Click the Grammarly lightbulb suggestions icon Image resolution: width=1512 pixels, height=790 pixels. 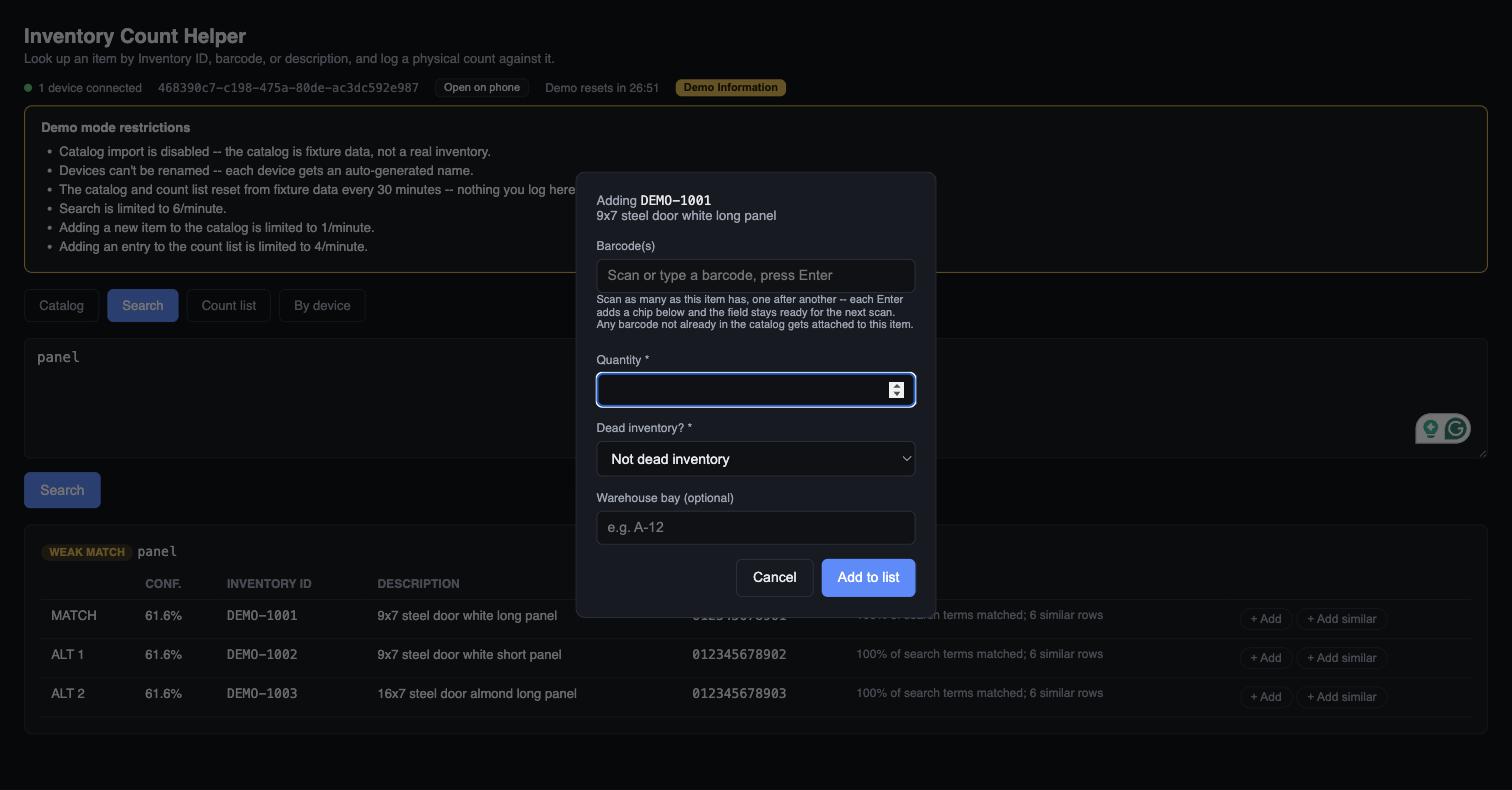(1430, 429)
